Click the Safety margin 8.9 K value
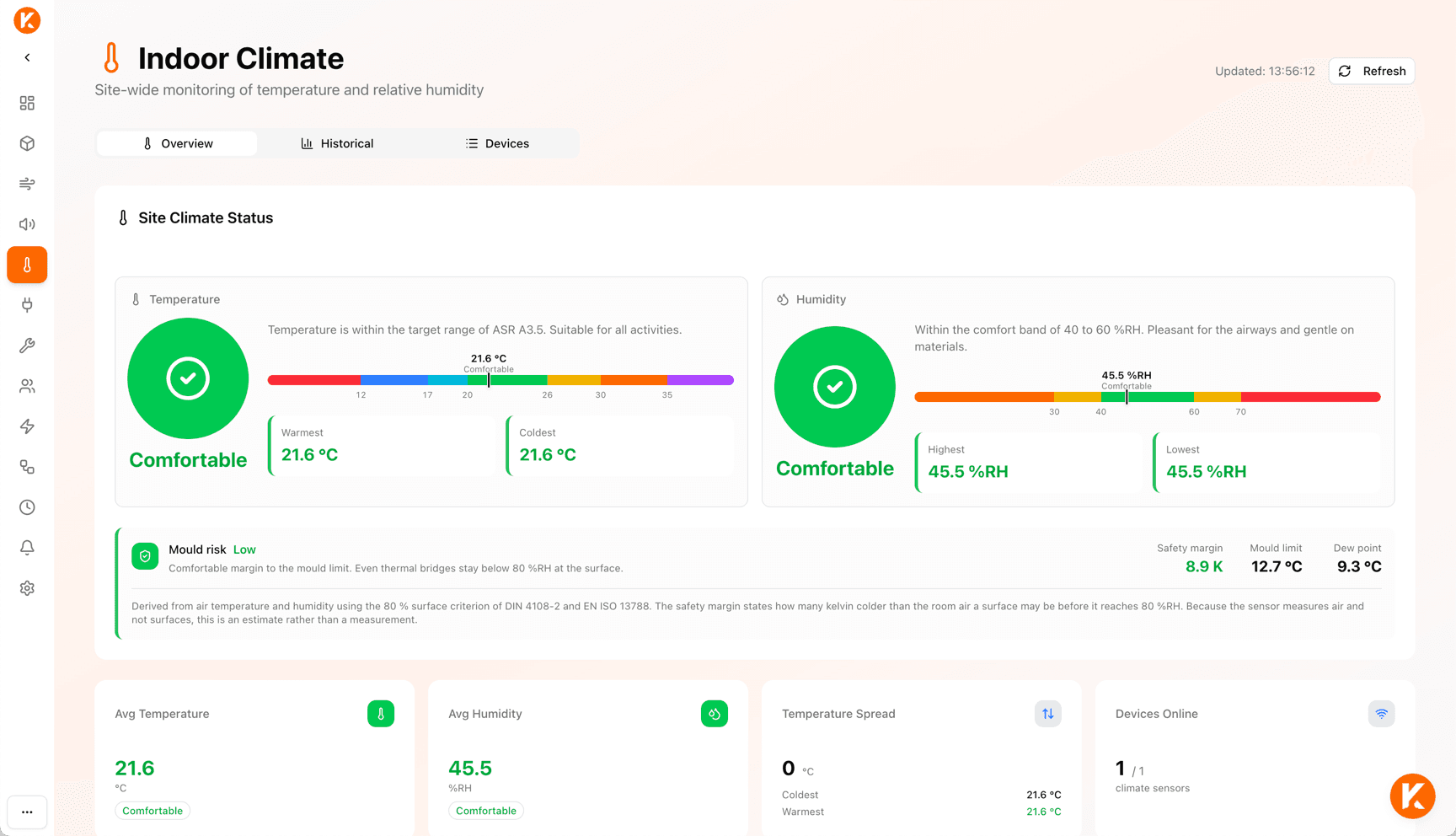This screenshot has width=1456, height=836. coord(1204,566)
